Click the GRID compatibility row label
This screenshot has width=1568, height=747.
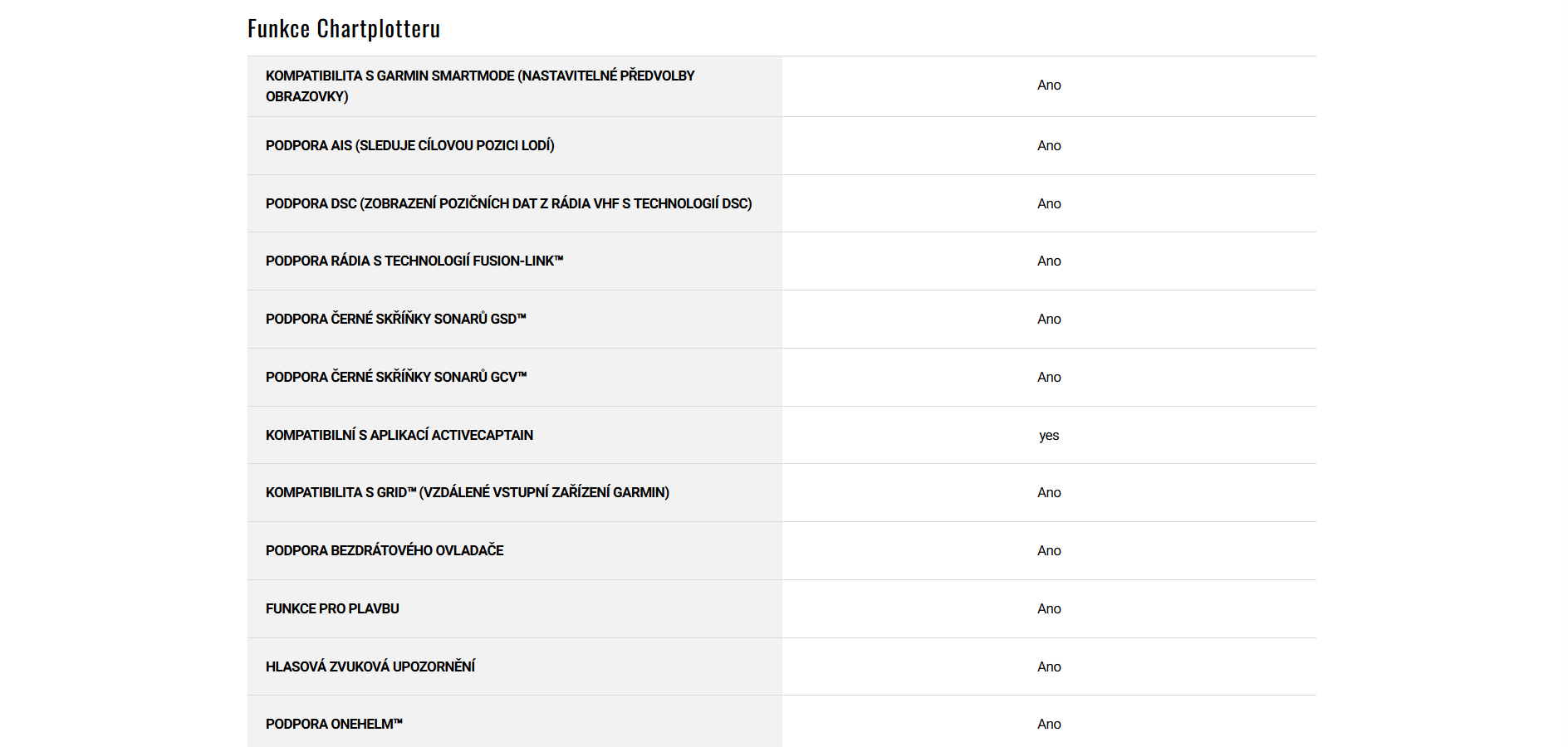pos(467,493)
